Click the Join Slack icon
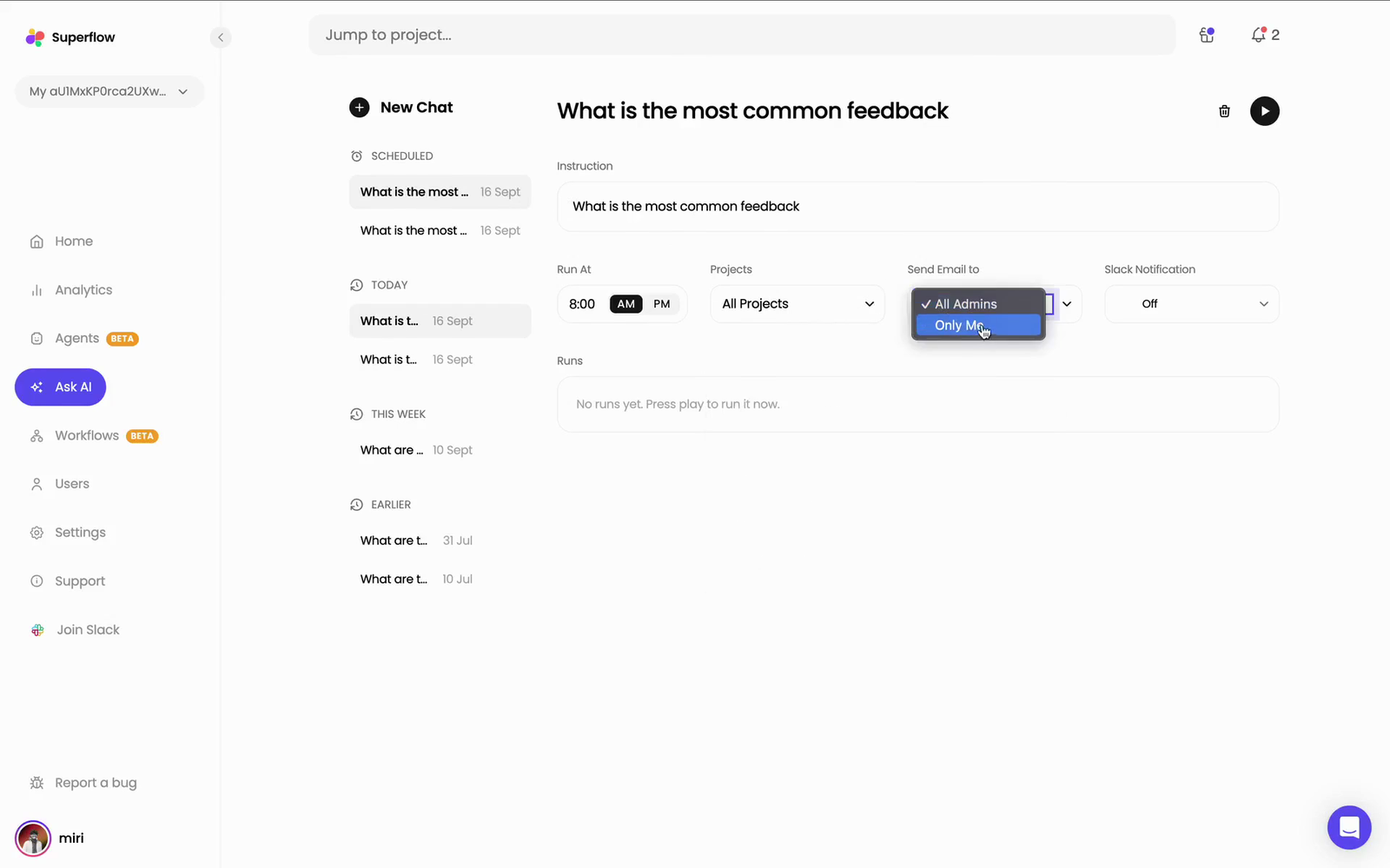 click(x=37, y=630)
